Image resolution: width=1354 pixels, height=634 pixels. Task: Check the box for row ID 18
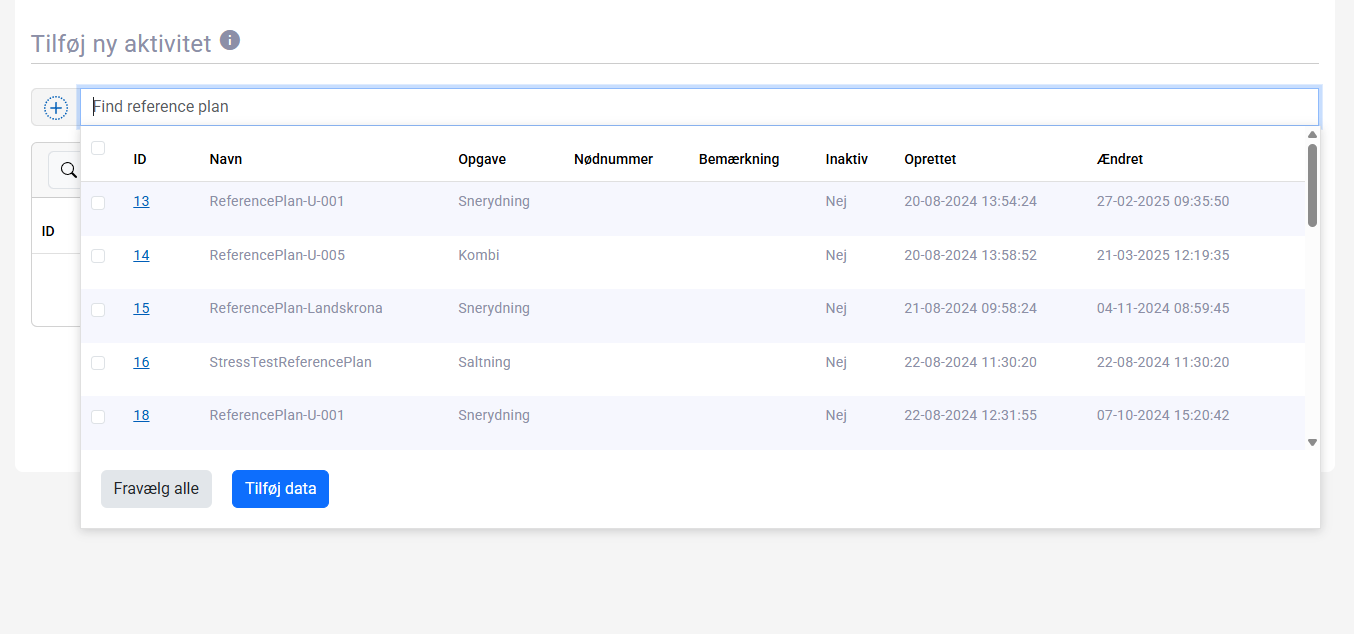coord(98,416)
